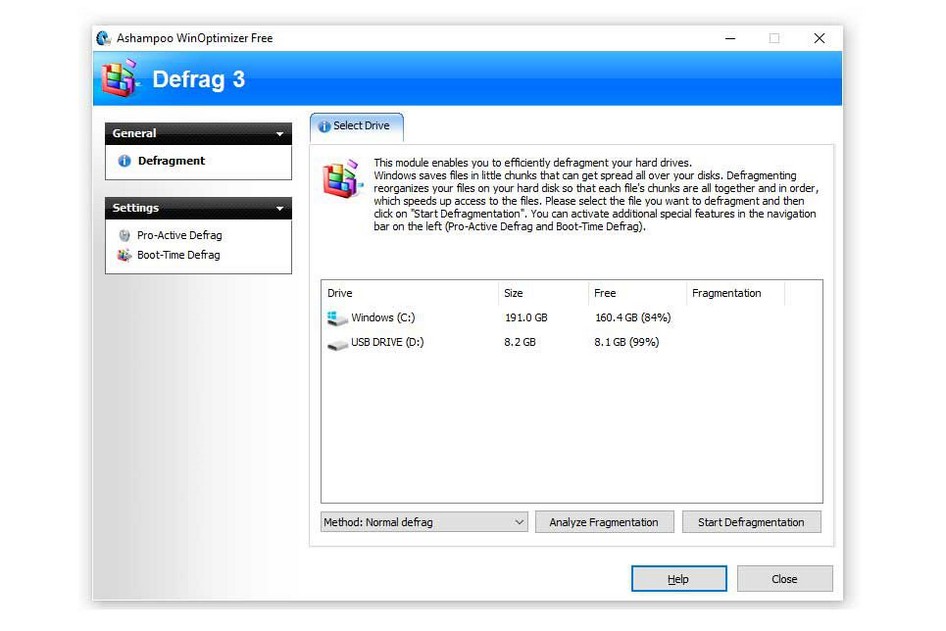Image resolution: width=946 pixels, height=631 pixels.
Task: Click the blue info icon beside Defragment
Action: tap(124, 161)
